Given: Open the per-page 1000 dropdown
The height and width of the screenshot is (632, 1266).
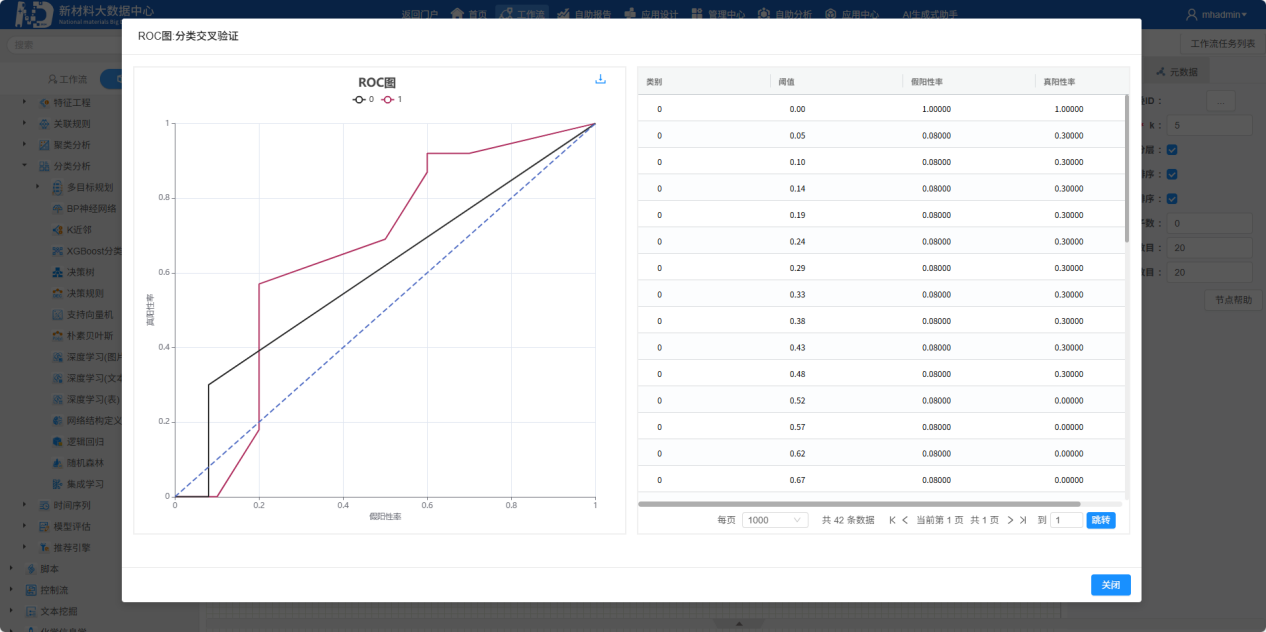Looking at the screenshot, I should tap(775, 520).
